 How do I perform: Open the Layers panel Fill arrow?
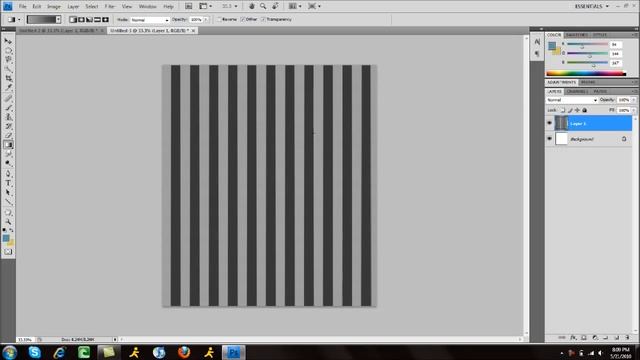tap(633, 110)
